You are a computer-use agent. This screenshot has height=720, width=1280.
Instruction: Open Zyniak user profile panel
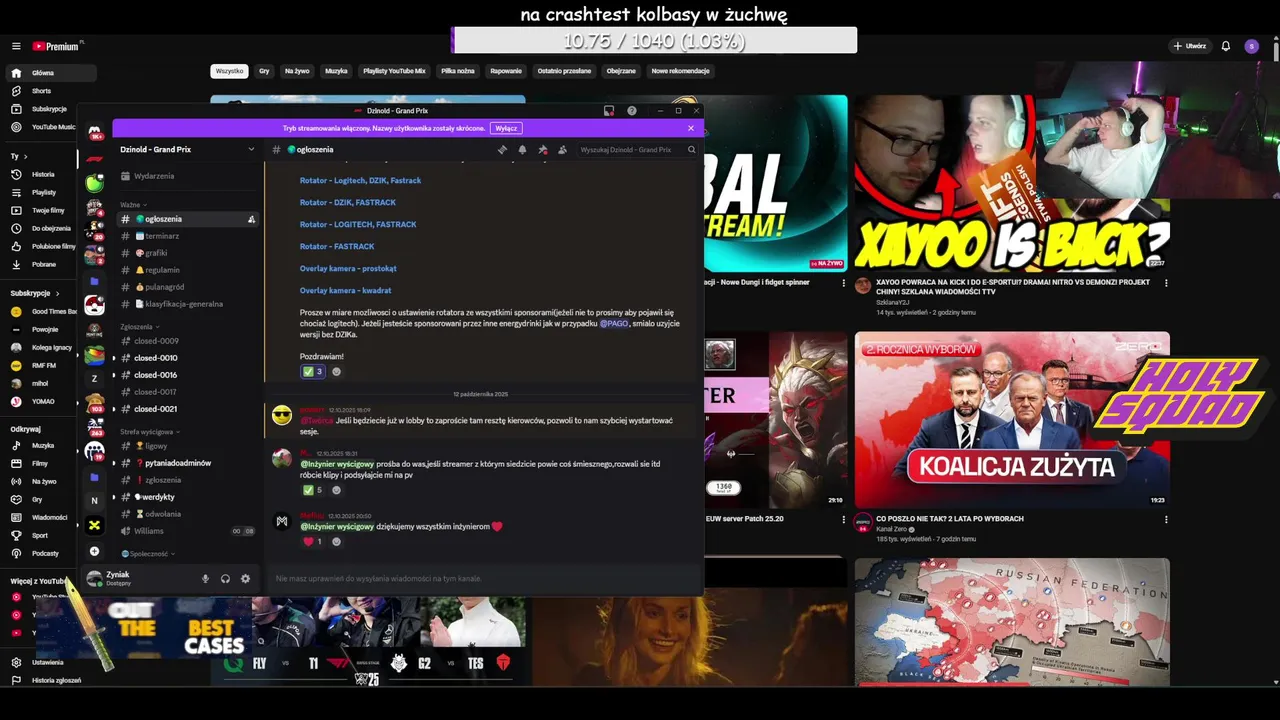[x=136, y=578]
